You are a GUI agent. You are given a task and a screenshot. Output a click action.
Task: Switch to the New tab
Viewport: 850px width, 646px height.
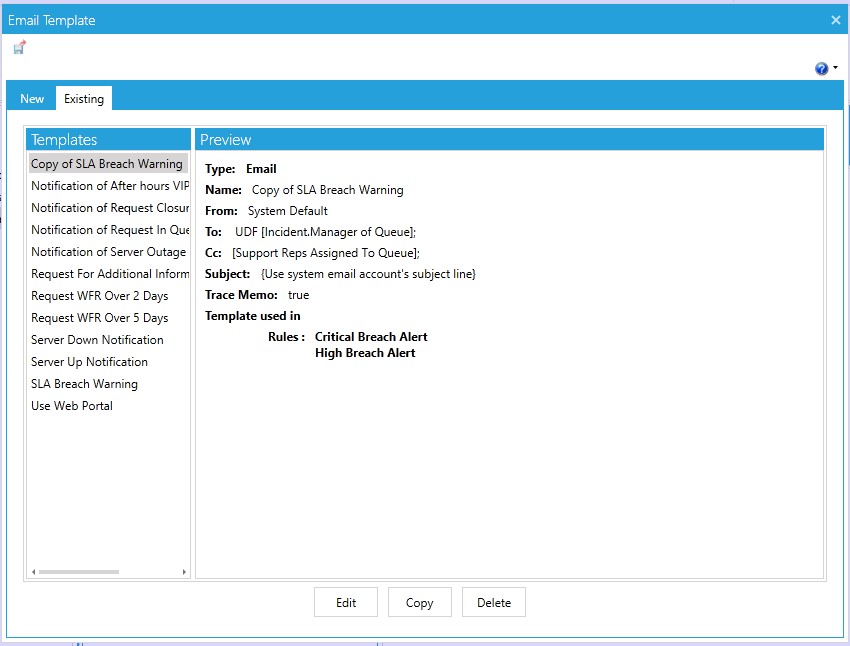pos(32,99)
